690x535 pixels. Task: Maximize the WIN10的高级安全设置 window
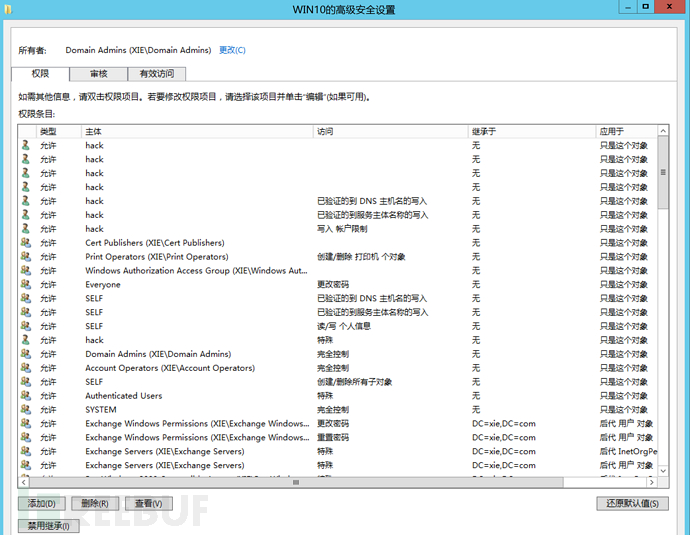(646, 7)
